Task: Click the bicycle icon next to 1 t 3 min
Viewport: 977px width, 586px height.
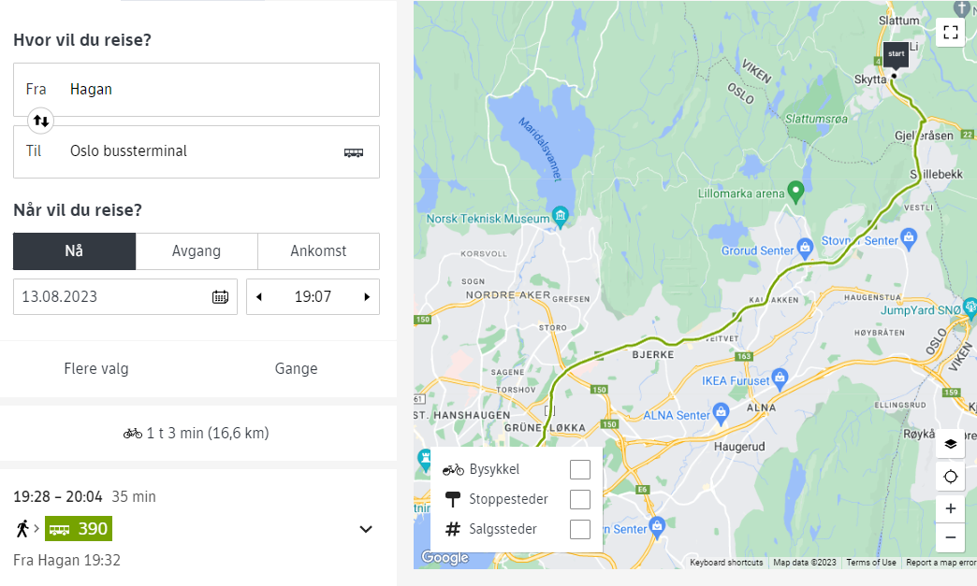Action: point(133,432)
